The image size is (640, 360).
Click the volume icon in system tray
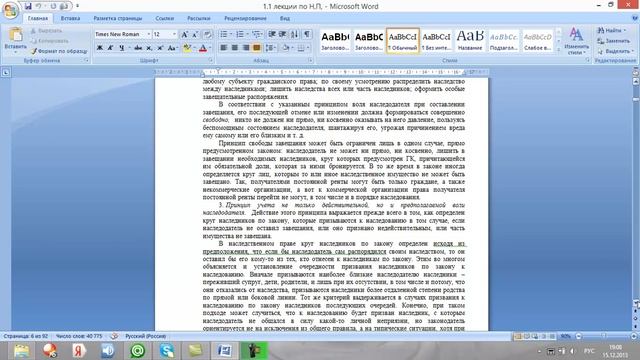(573, 351)
